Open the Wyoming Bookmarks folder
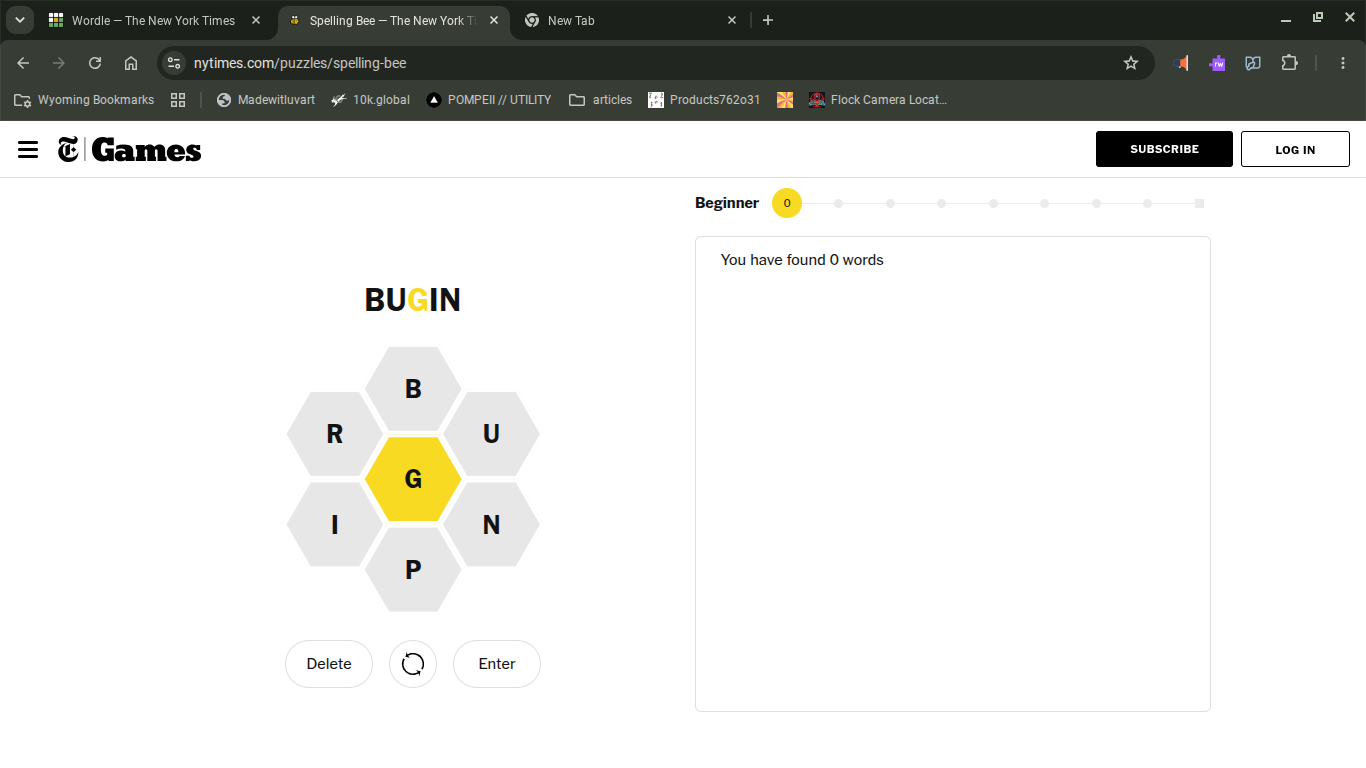This screenshot has height=768, width=1366. (84, 100)
